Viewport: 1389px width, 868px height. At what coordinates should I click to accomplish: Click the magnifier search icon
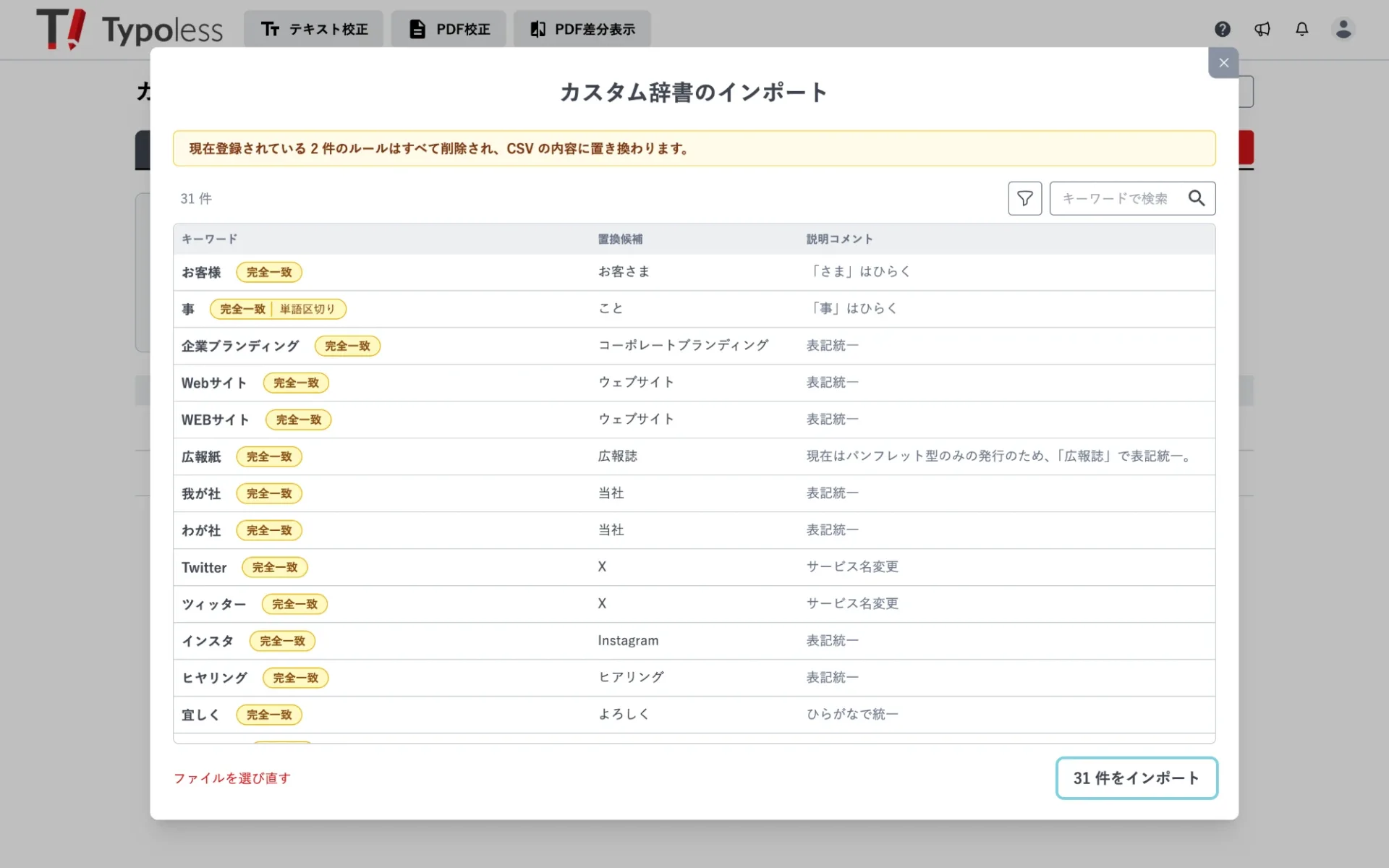point(1197,198)
